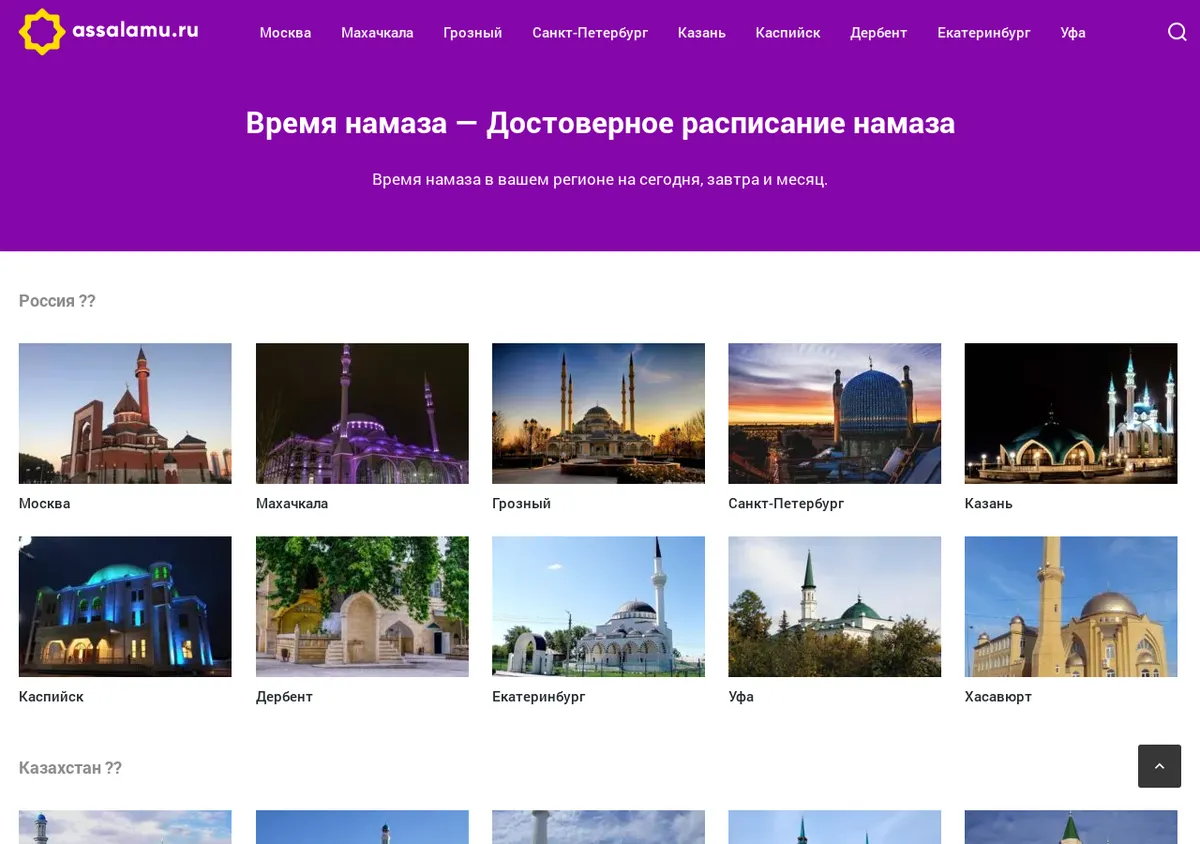Go to Санкт-Петербург in header menu
The image size is (1200, 844).
(x=590, y=33)
